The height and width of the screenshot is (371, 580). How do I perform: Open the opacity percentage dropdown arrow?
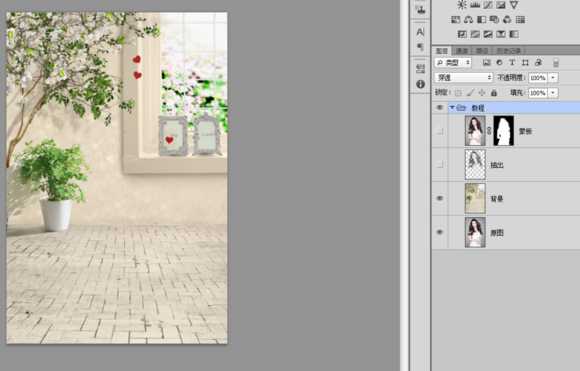tap(553, 78)
